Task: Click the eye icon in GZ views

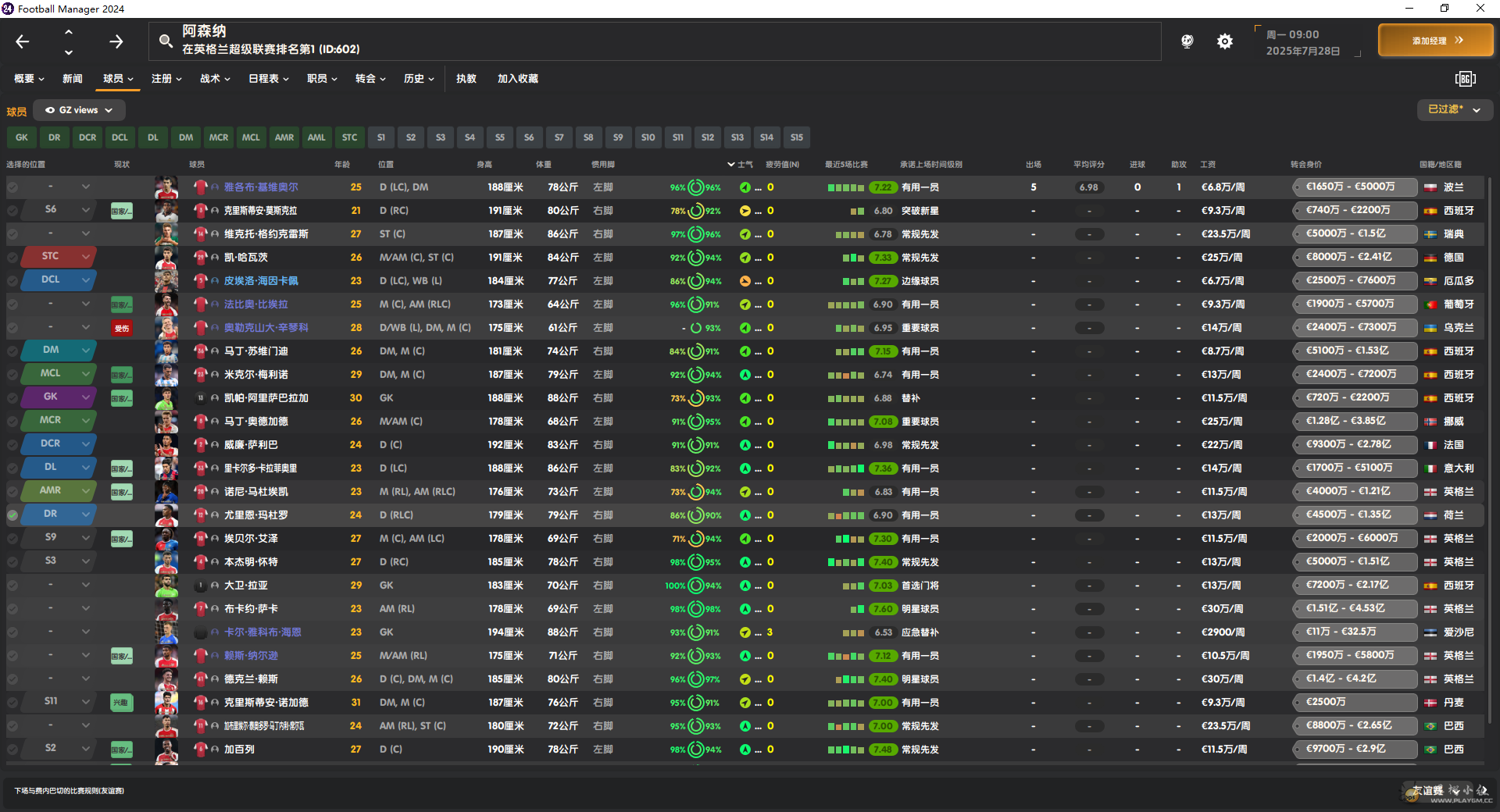Action: (50, 110)
